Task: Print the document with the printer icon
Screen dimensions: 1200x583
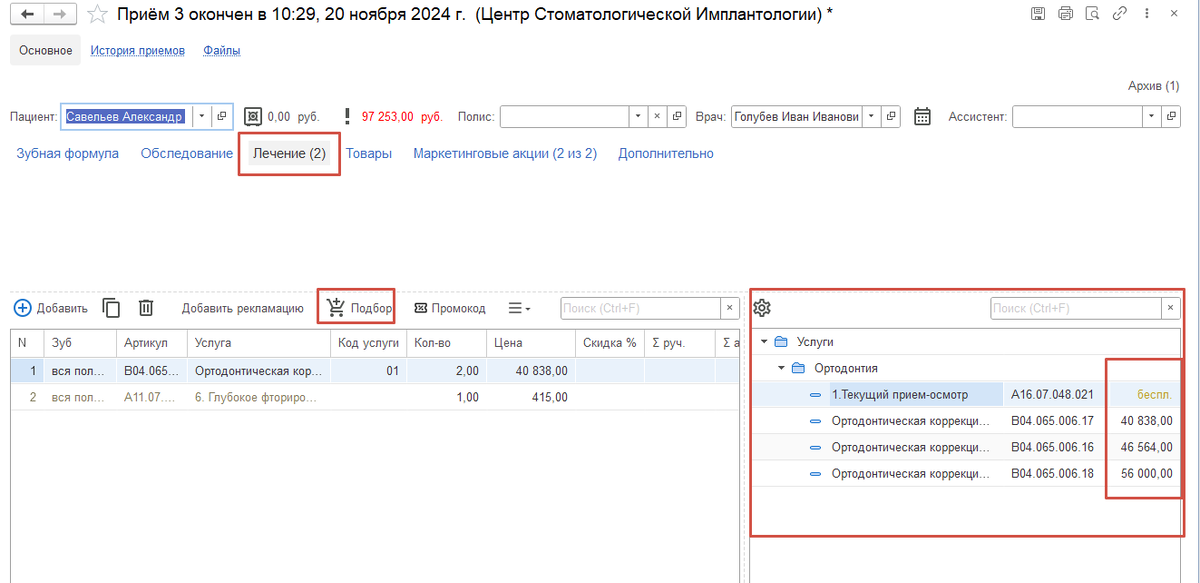Action: [x=1065, y=14]
